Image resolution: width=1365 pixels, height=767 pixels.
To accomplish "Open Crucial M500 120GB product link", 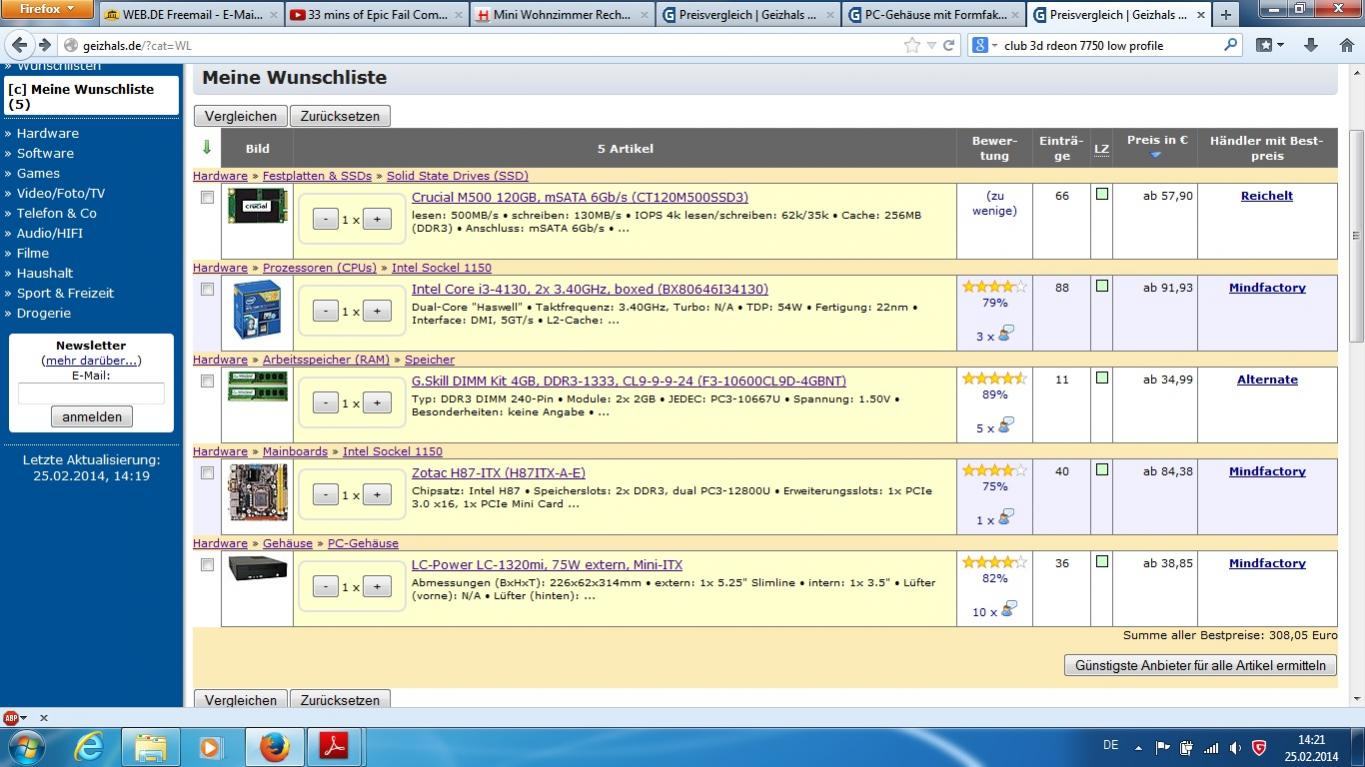I will coord(580,197).
